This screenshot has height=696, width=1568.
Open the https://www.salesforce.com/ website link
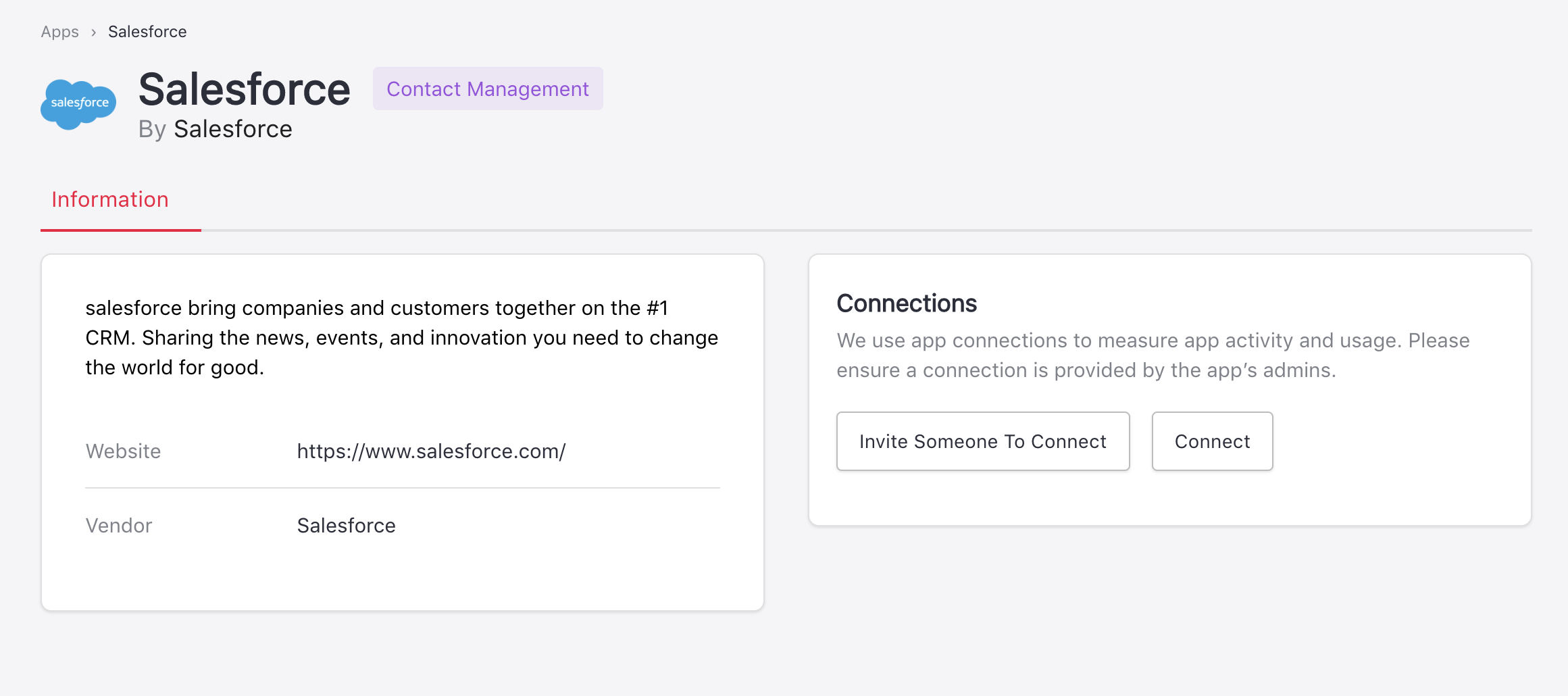431,451
